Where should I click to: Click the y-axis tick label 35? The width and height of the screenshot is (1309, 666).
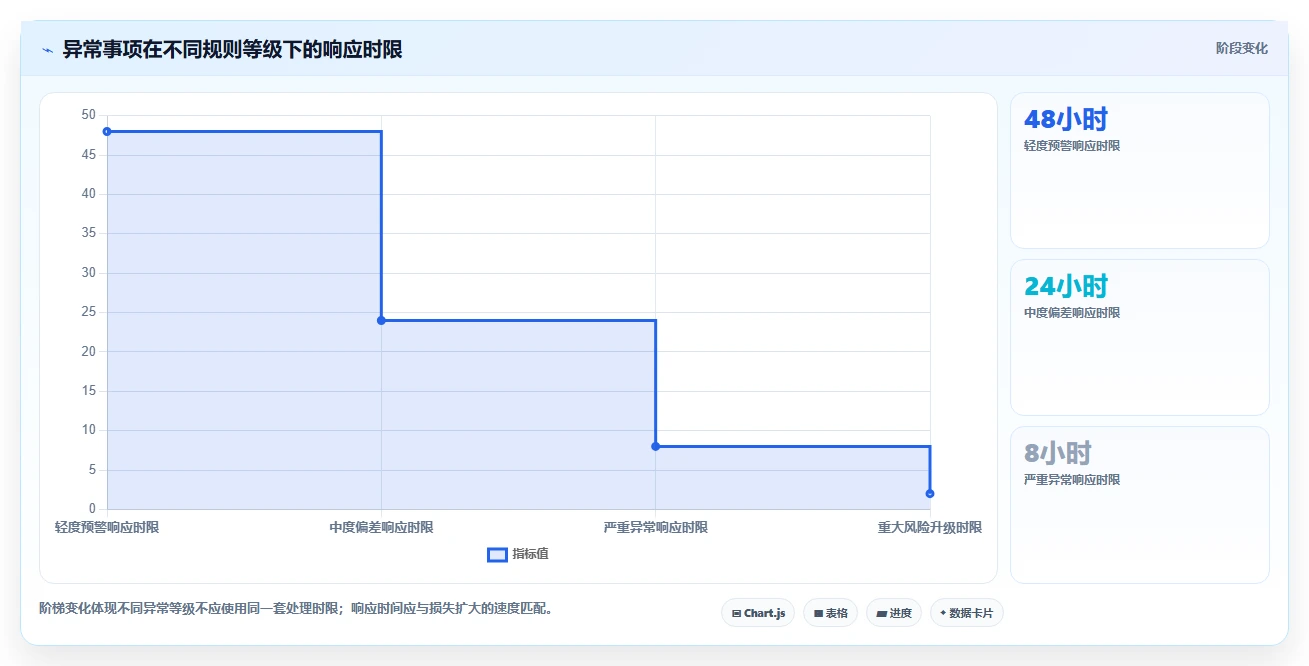(x=89, y=233)
